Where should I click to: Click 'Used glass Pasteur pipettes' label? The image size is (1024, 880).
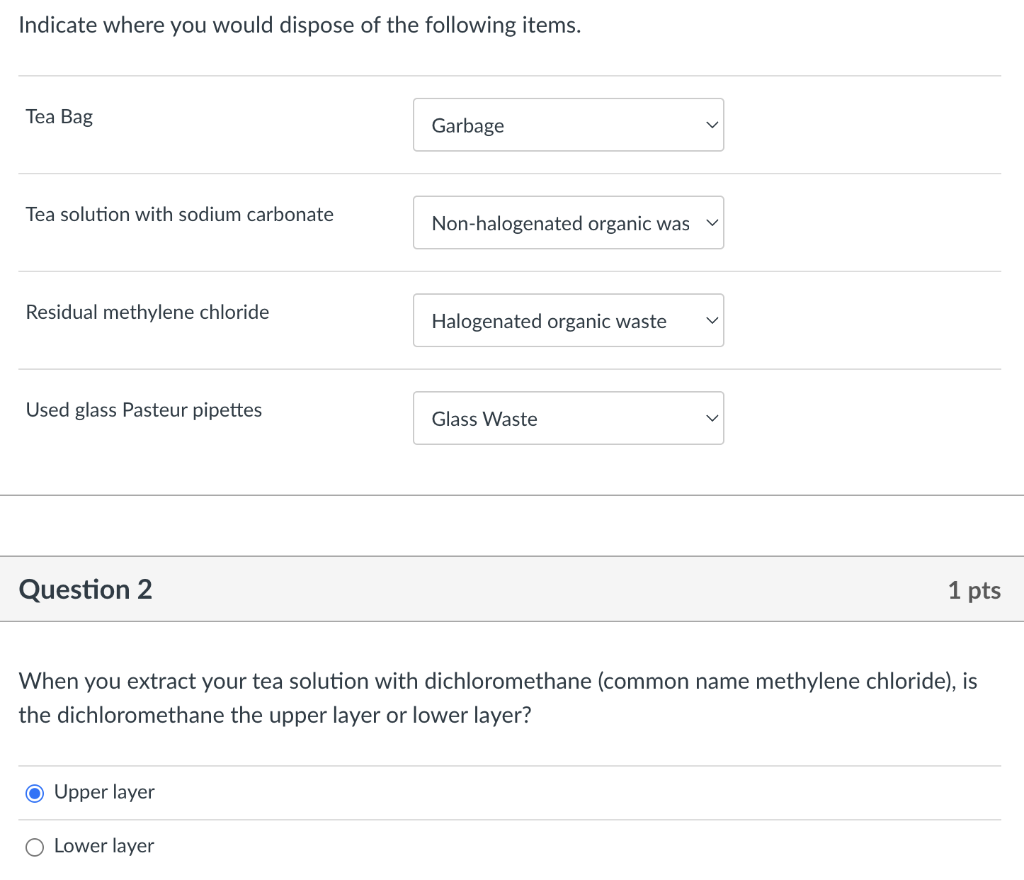pyautogui.click(x=144, y=410)
